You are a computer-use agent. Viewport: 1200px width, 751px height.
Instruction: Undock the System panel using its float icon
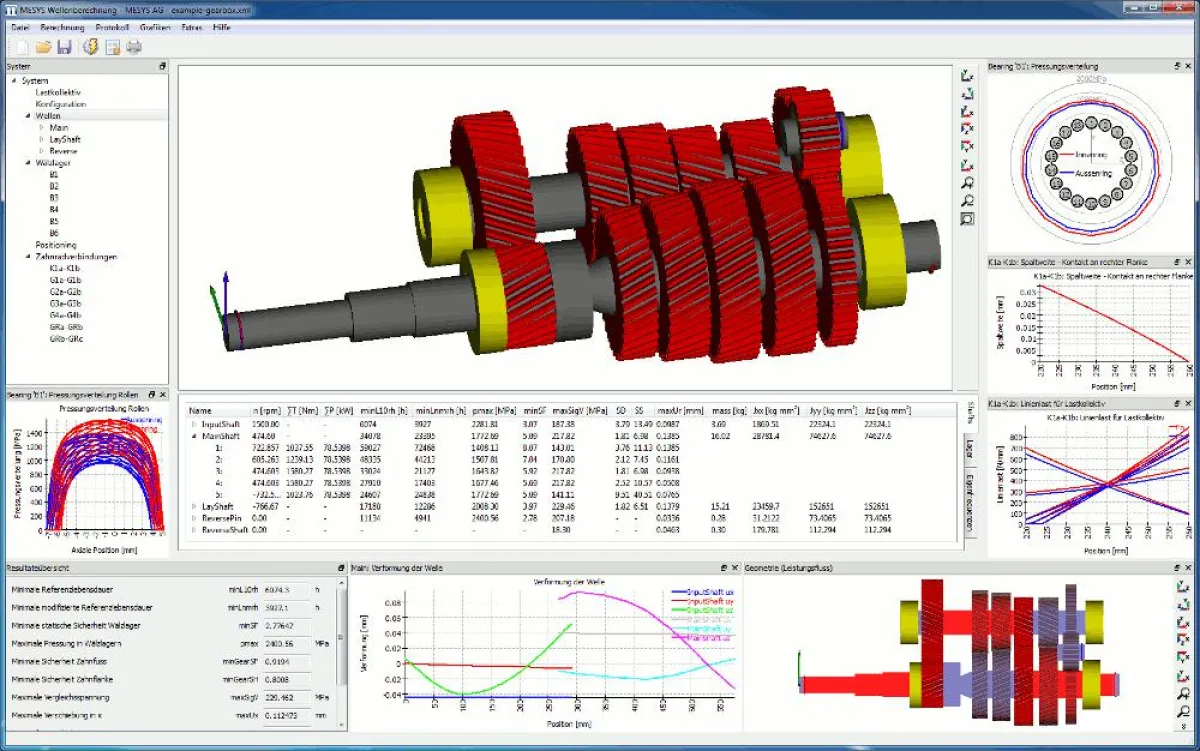[162, 66]
